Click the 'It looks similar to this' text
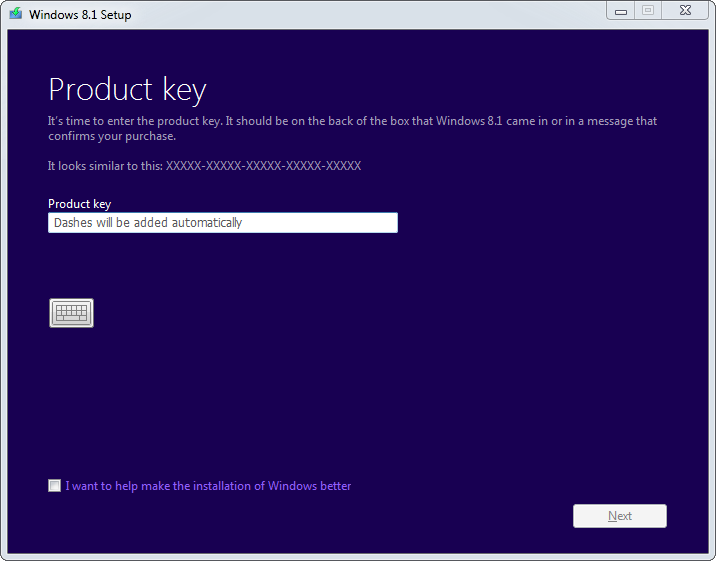The width and height of the screenshot is (716, 561). click(105, 166)
